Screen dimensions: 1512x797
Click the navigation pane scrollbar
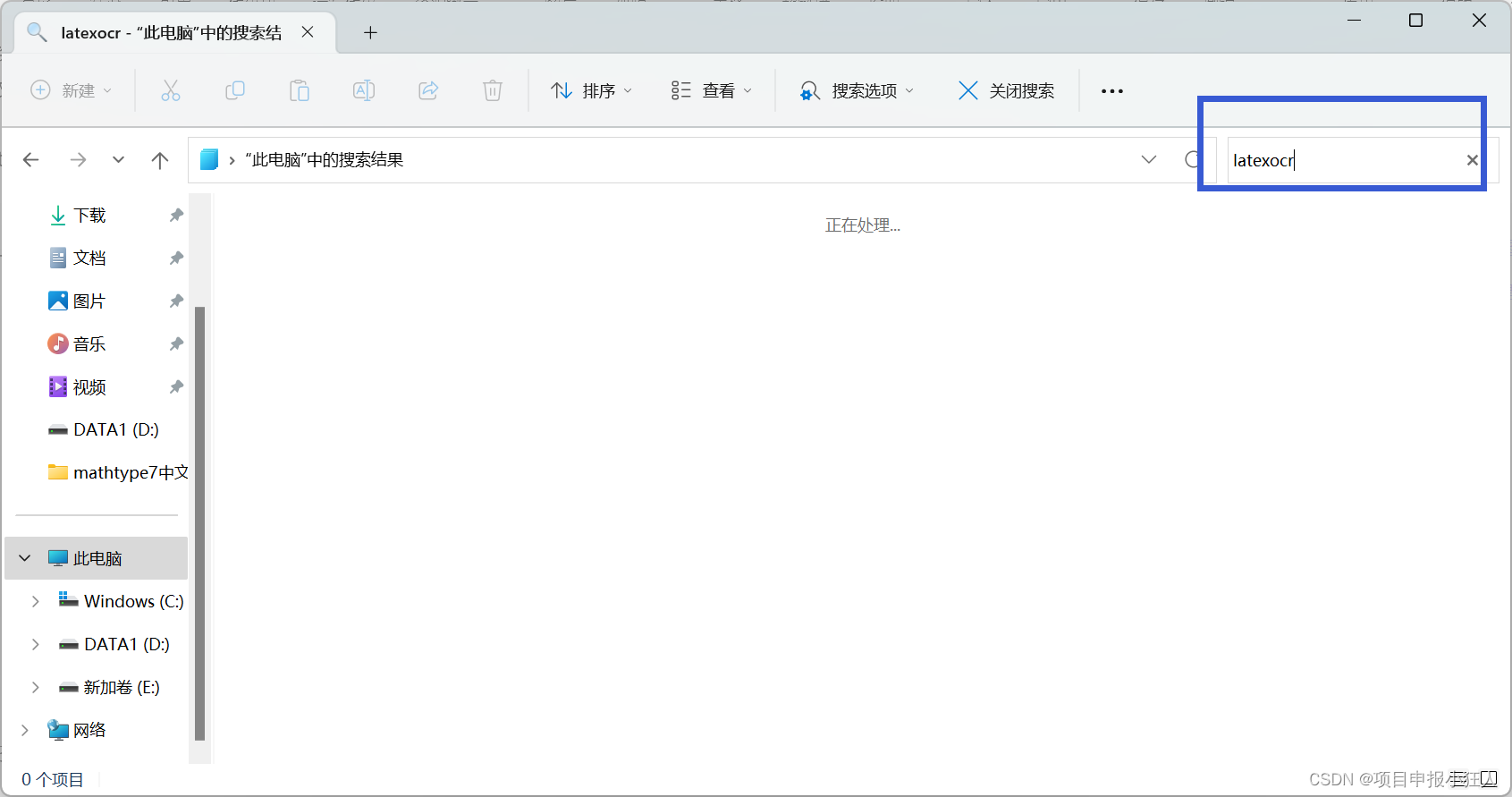(200, 523)
